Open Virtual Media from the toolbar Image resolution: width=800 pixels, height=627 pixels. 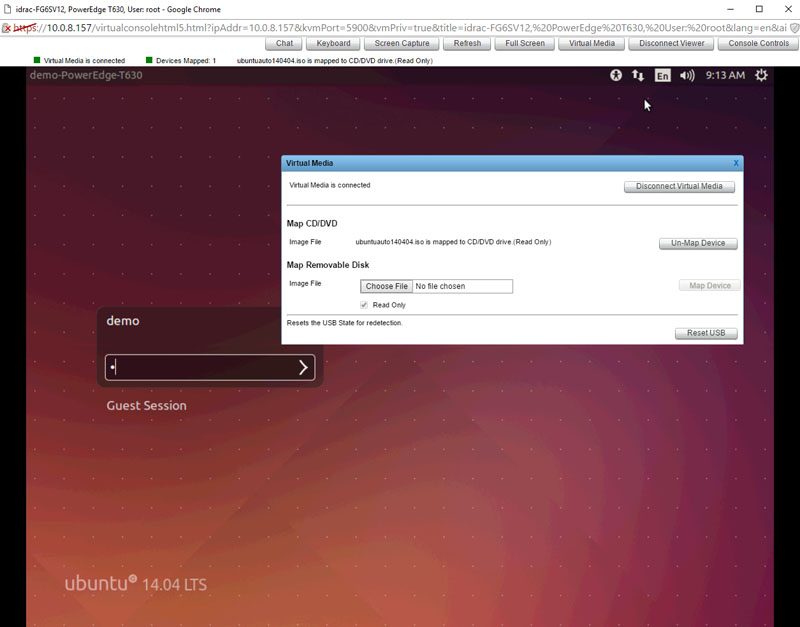tap(591, 43)
